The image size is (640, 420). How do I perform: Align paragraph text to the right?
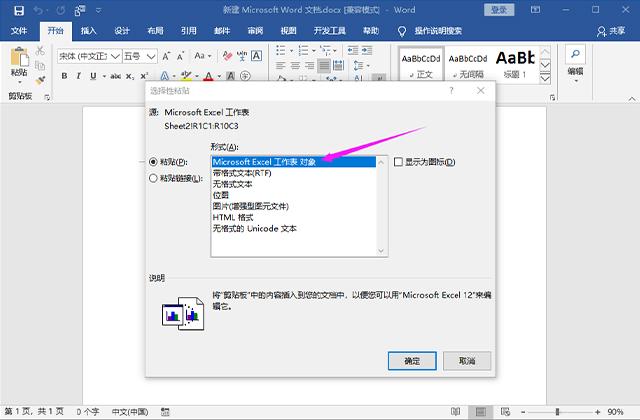[x=309, y=65]
